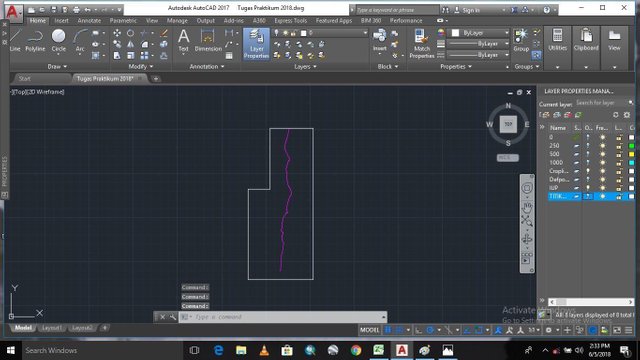The width and height of the screenshot is (640, 360).
Task: Expand the Draw panel dropdown
Action: coord(57,67)
